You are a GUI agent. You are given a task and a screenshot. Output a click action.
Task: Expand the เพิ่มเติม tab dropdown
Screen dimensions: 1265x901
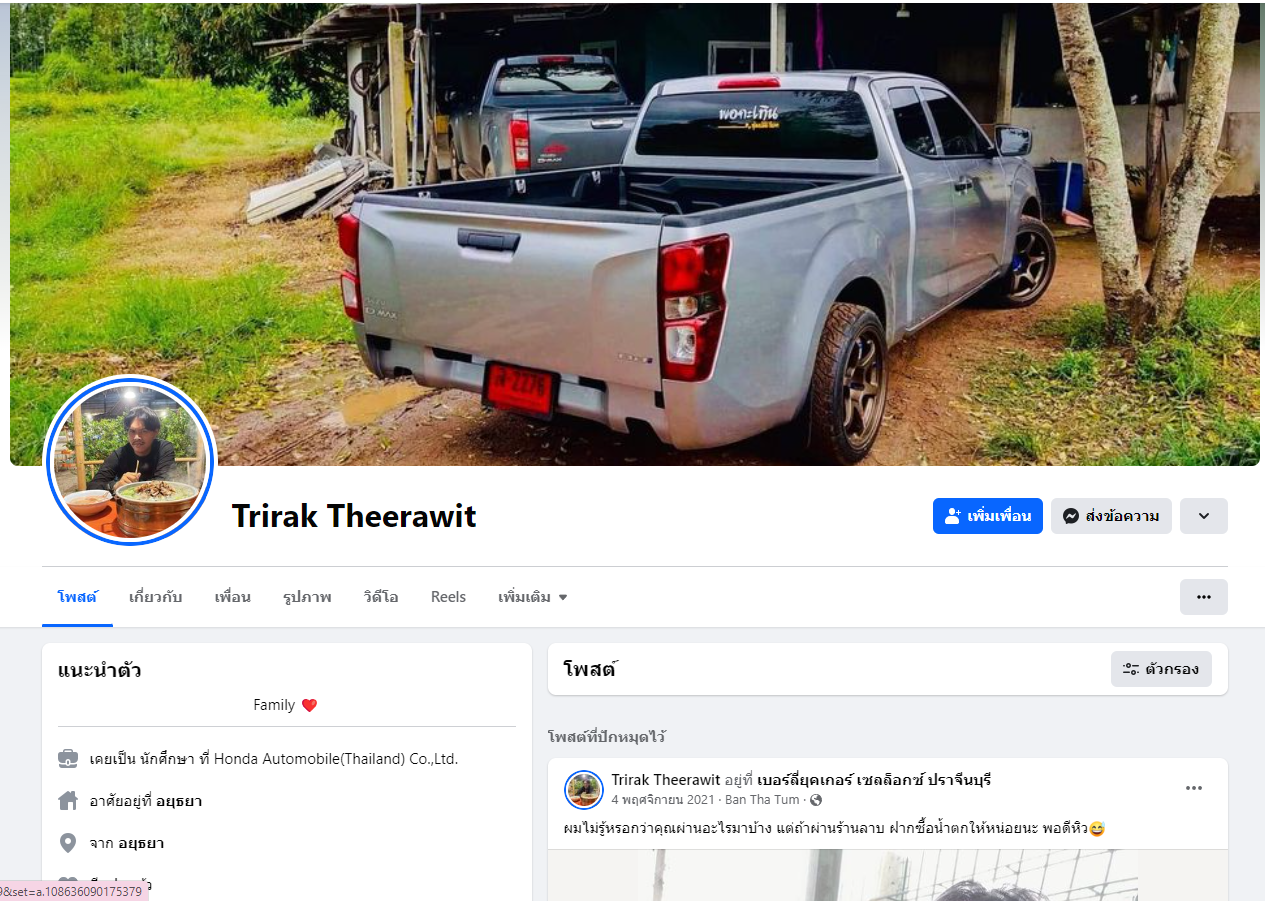533,597
